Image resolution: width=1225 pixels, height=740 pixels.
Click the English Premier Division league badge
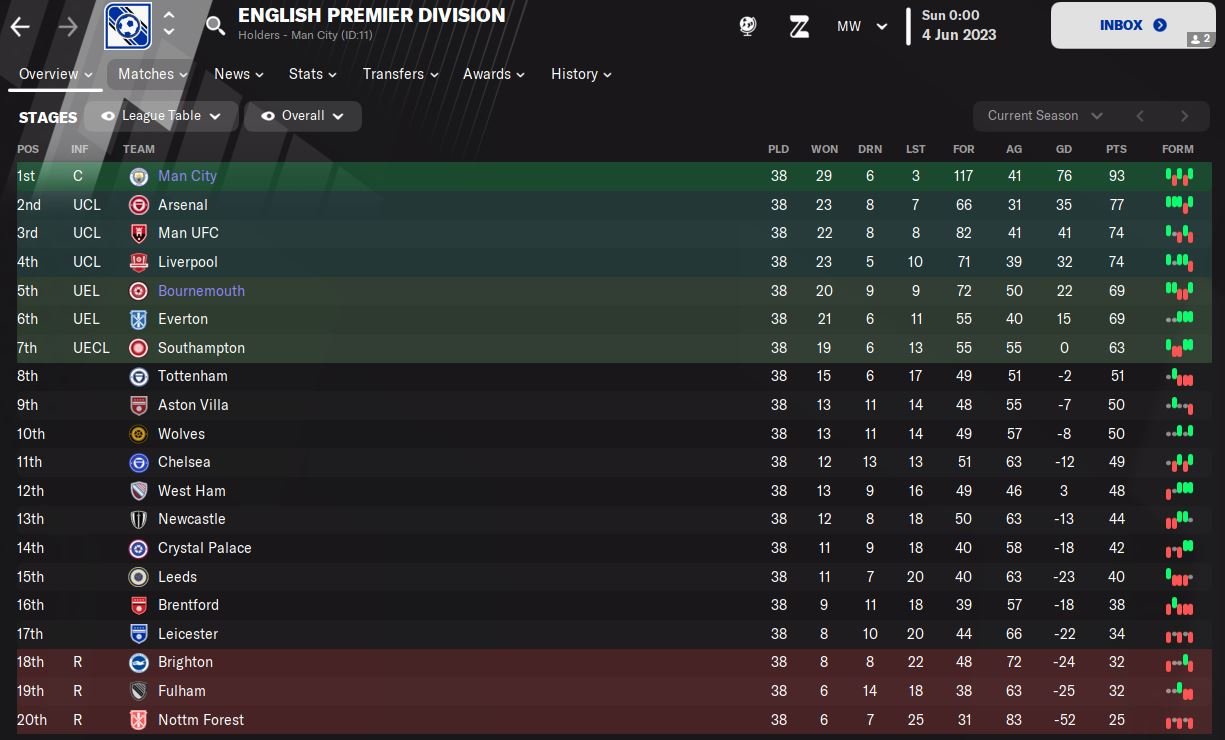click(x=128, y=26)
